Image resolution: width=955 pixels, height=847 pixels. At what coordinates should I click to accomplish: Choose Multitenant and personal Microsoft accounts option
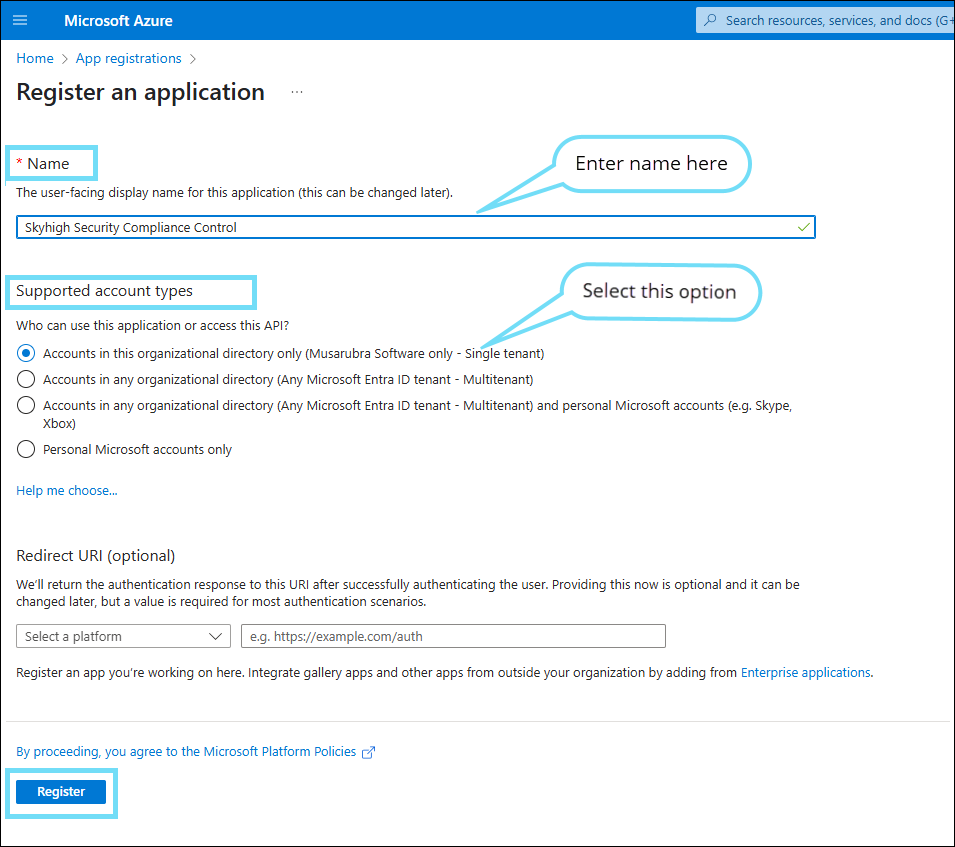tap(26, 405)
